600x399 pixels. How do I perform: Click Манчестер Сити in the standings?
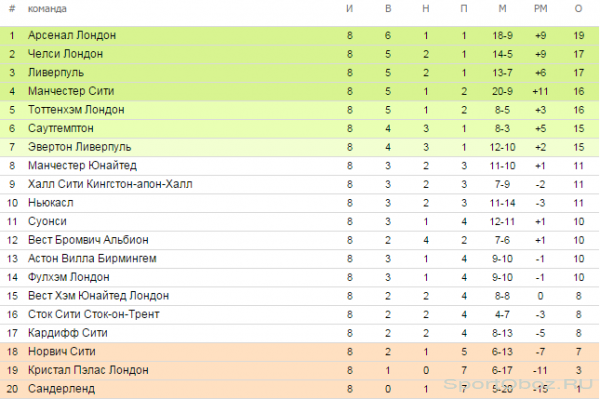coord(71,91)
